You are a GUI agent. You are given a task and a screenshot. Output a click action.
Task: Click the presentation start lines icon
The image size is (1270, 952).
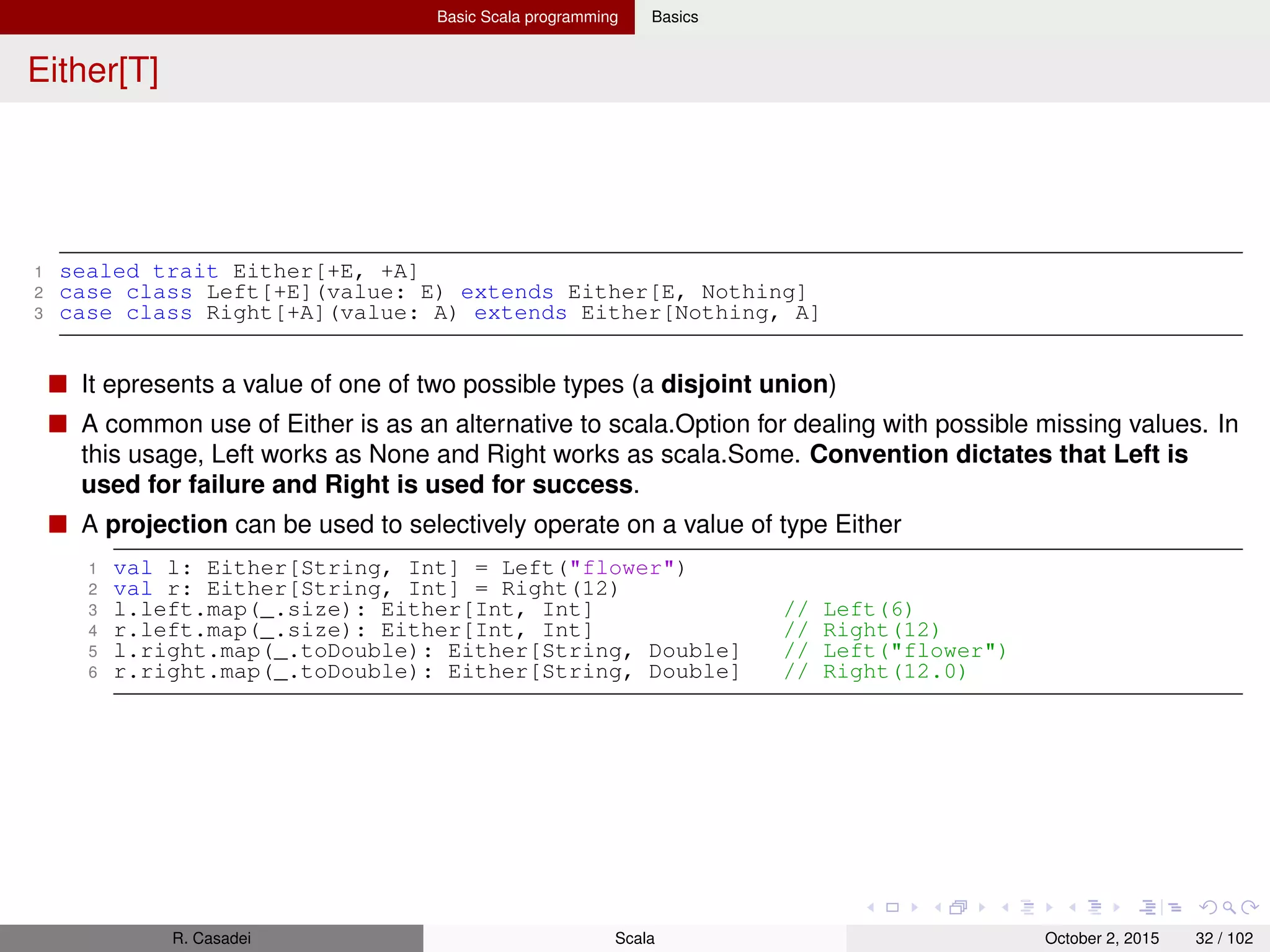(x=1148, y=907)
